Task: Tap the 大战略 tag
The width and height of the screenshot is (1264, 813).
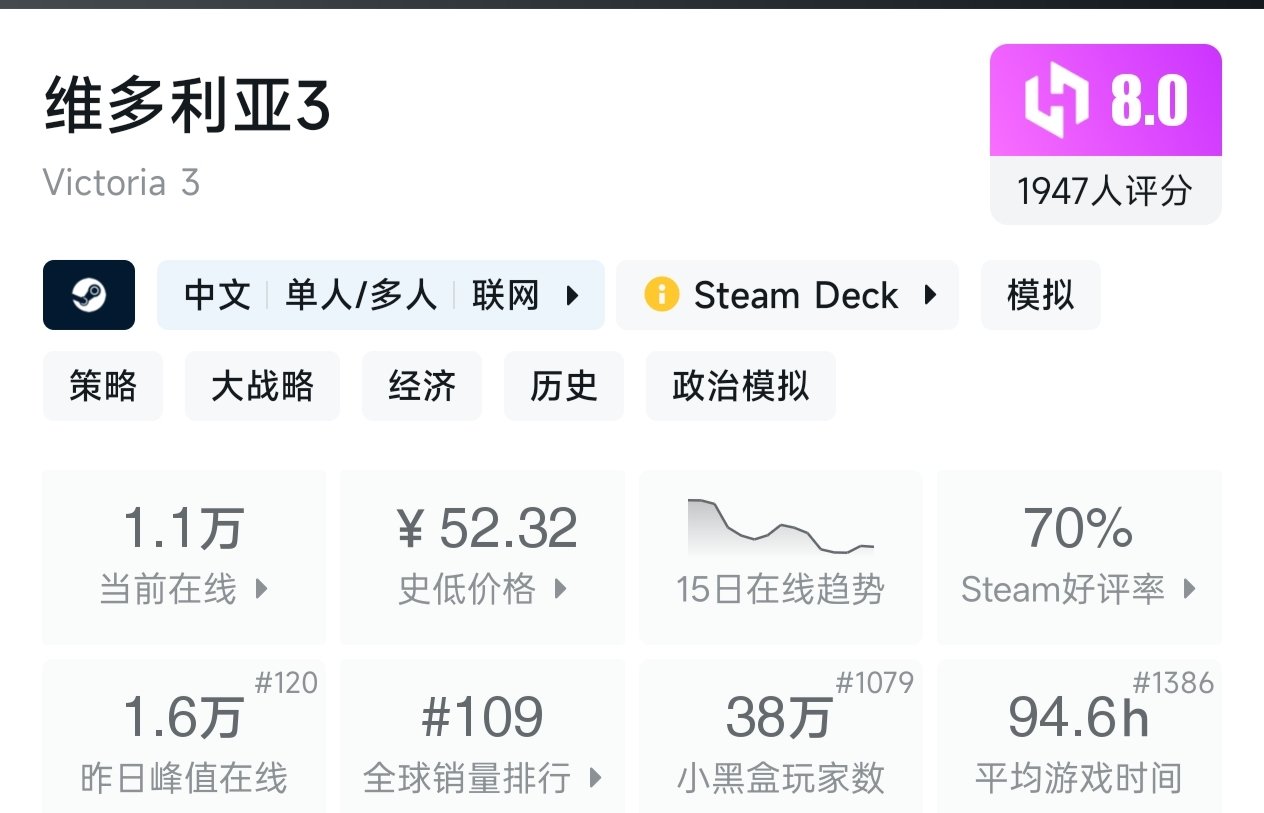Action: tap(262, 385)
